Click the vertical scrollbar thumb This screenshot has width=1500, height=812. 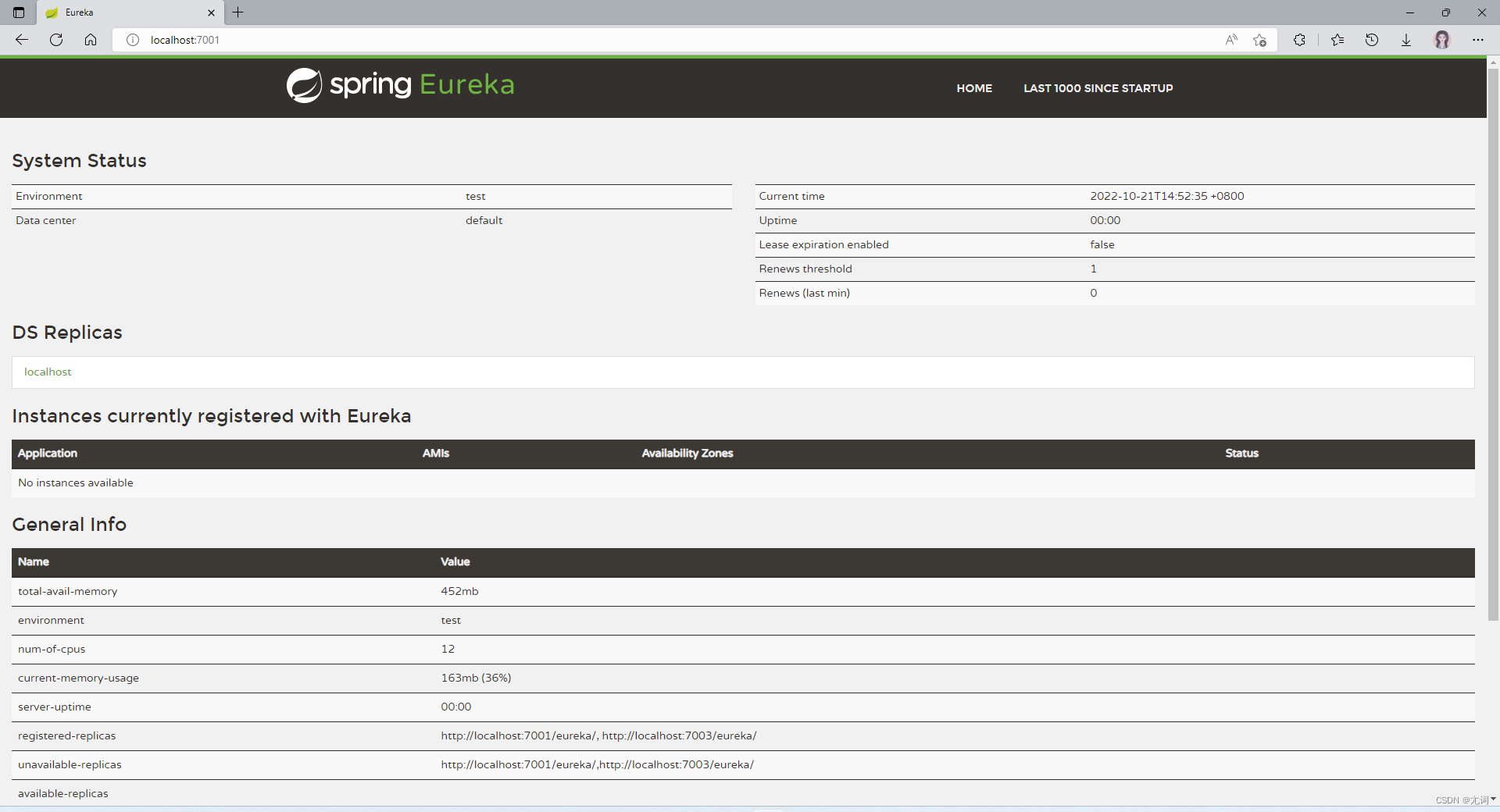tap(1493, 344)
